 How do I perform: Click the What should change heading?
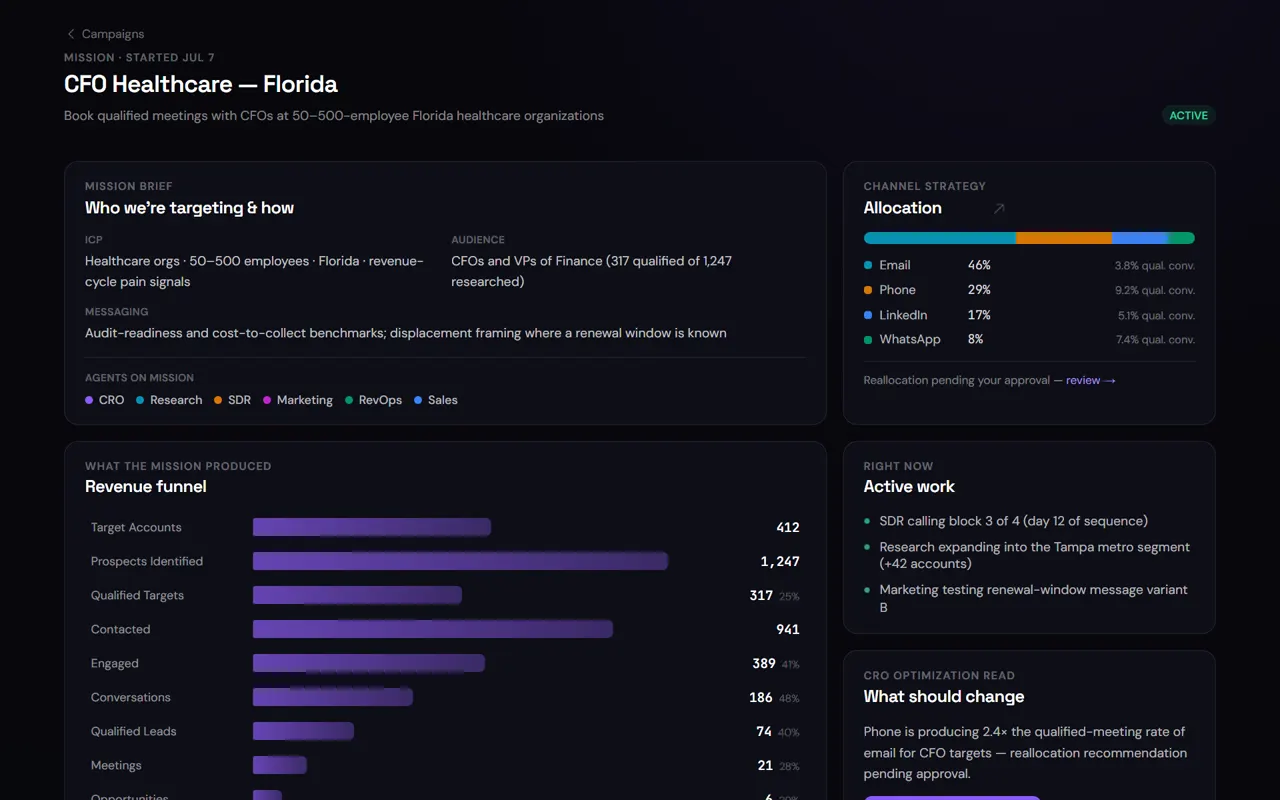click(x=944, y=697)
